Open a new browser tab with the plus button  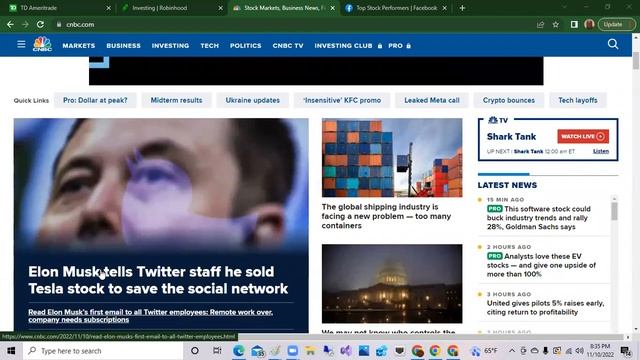point(462,8)
